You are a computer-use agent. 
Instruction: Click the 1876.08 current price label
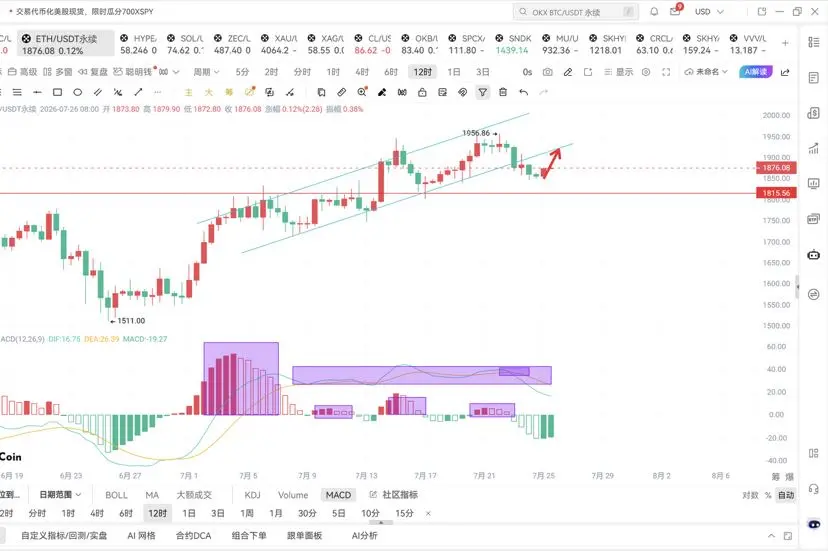[x=776, y=168]
